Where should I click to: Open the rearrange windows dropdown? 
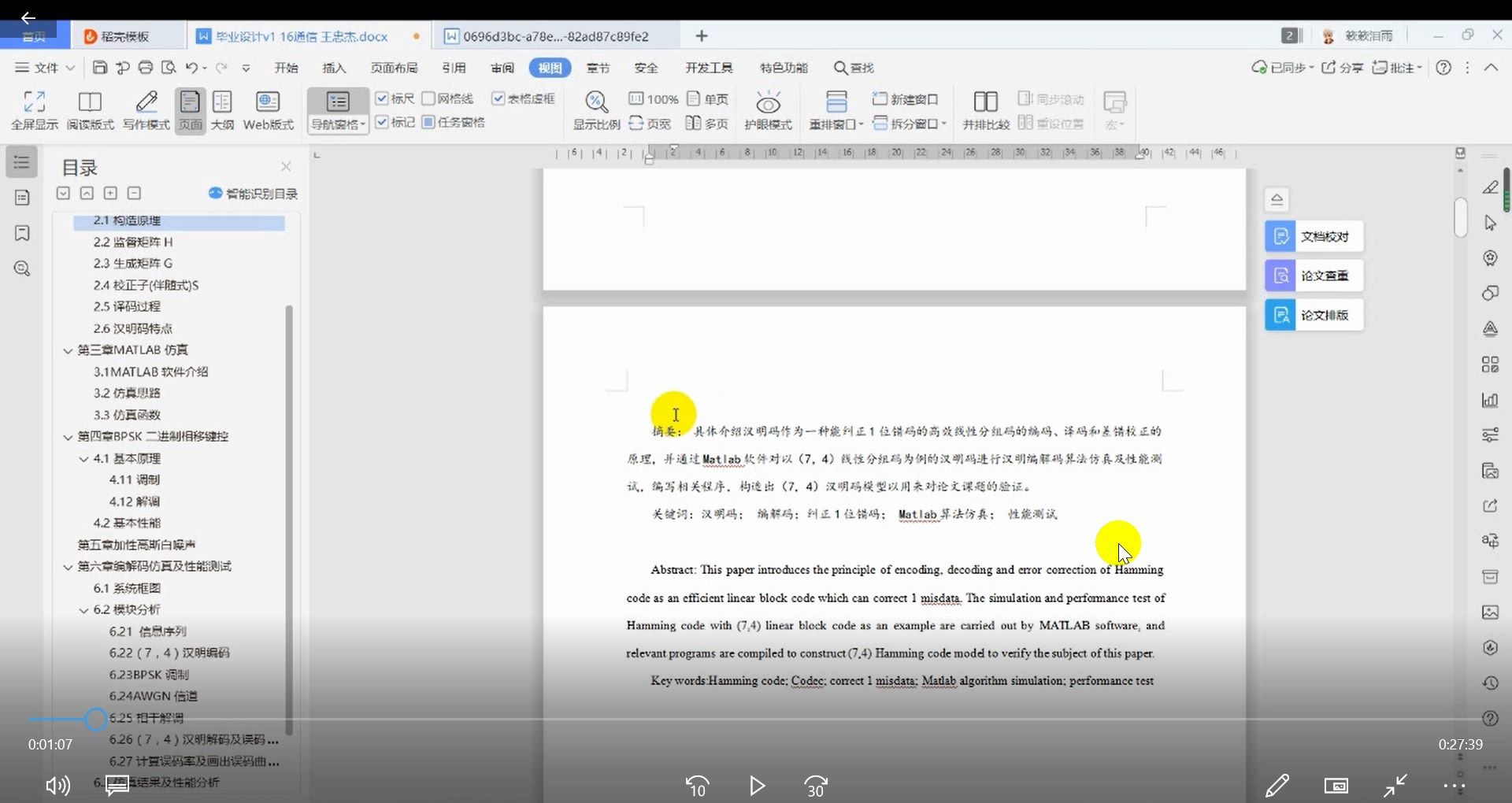point(836,124)
